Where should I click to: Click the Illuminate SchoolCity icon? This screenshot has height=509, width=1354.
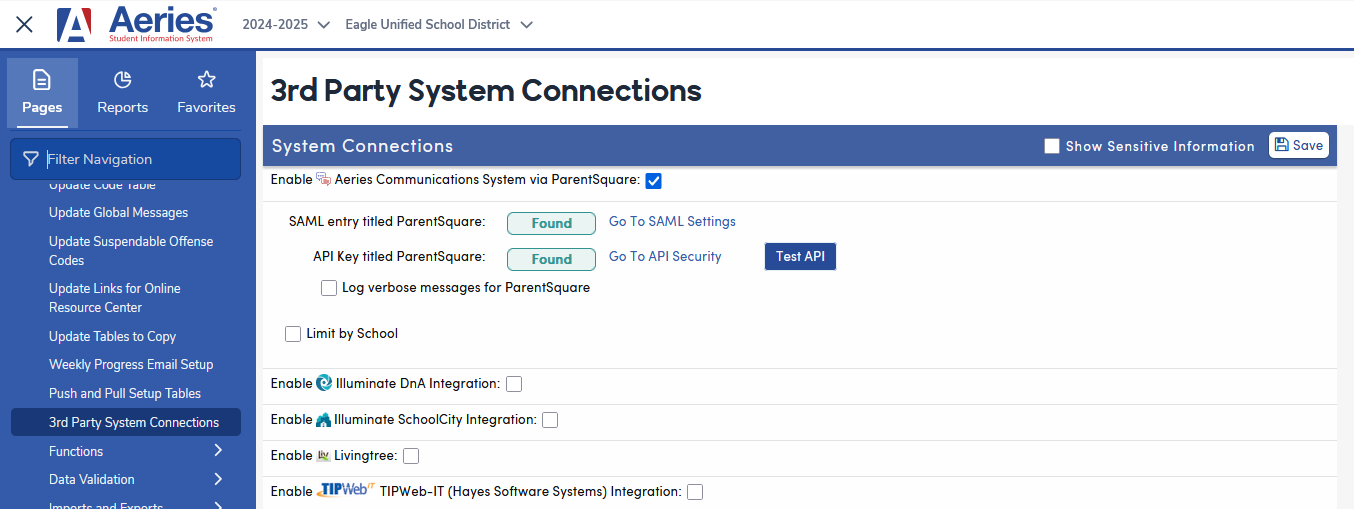click(324, 419)
